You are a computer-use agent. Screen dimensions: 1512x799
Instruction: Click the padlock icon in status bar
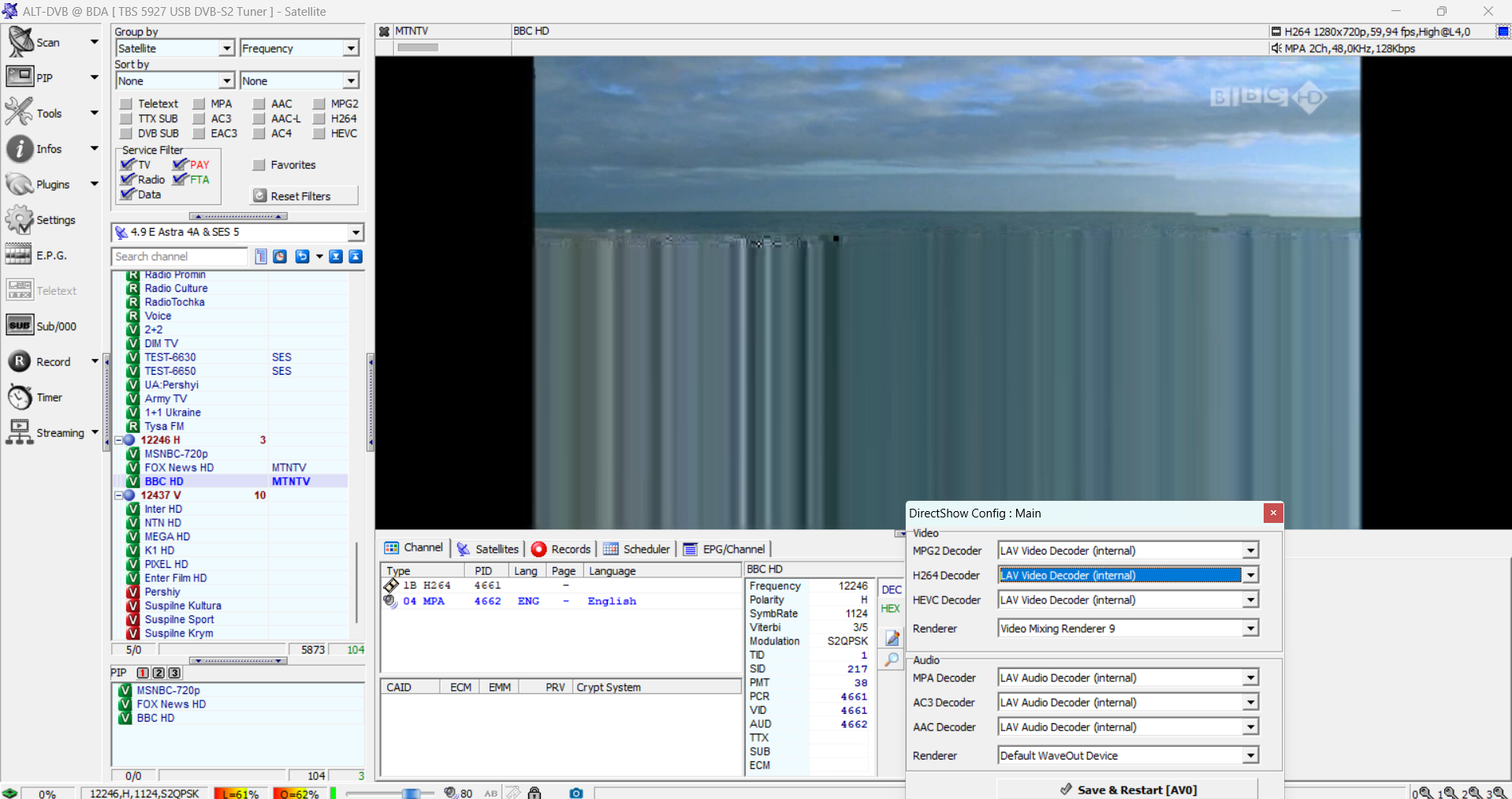[534, 793]
